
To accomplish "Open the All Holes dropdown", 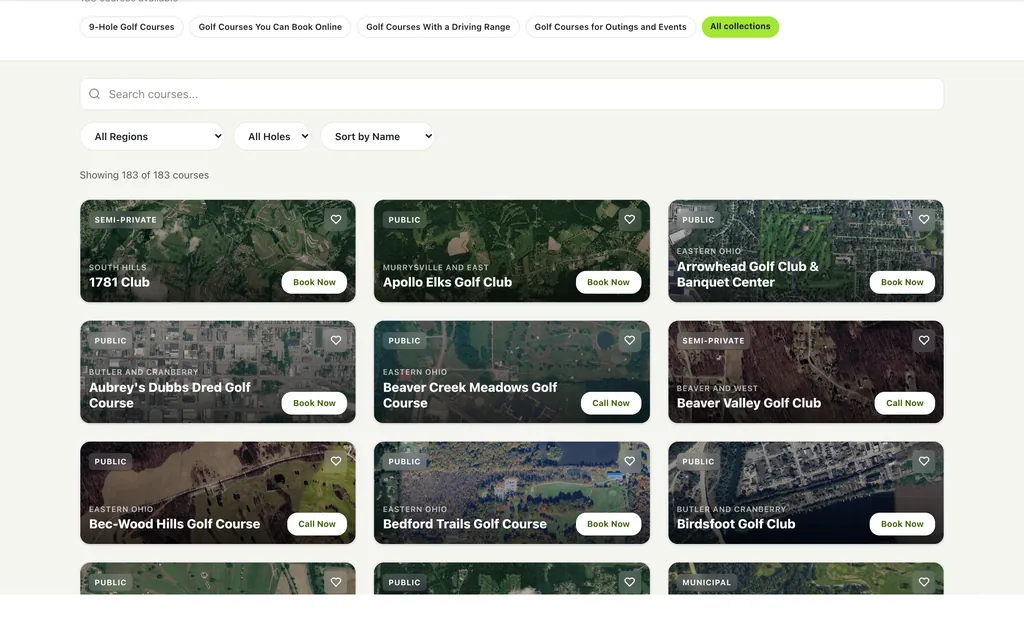I will [272, 136].
